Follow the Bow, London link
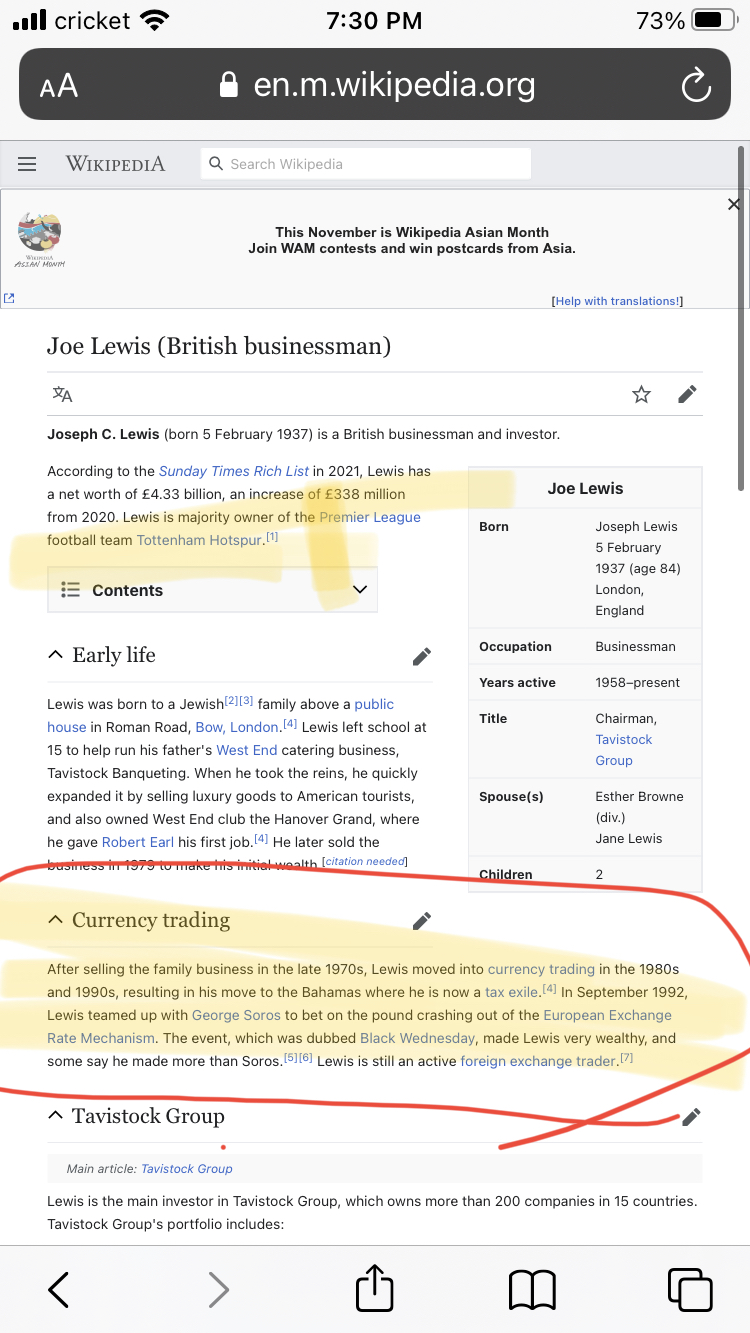 pos(237,727)
